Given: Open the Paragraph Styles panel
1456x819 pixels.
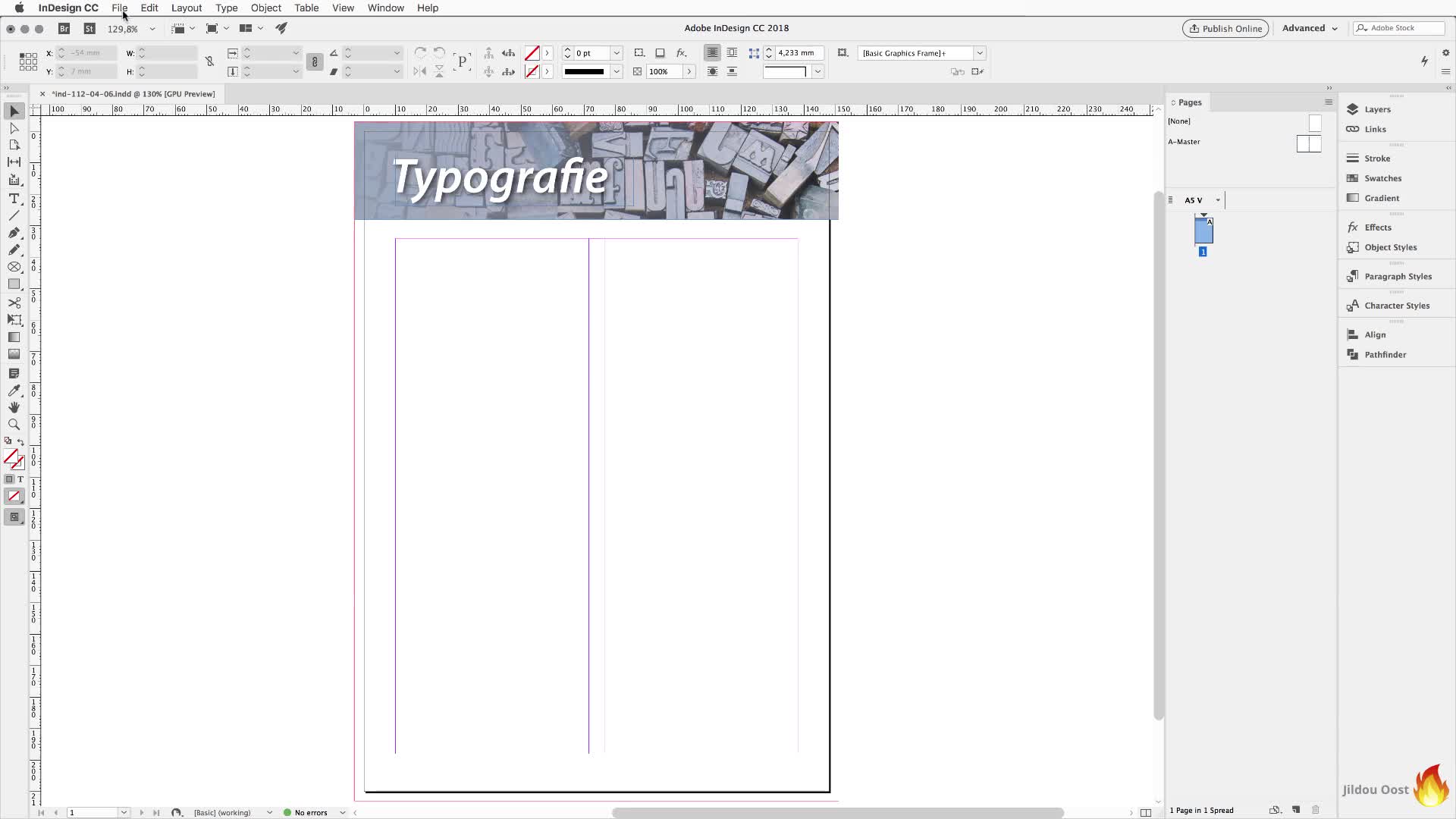Looking at the screenshot, I should (x=1398, y=276).
